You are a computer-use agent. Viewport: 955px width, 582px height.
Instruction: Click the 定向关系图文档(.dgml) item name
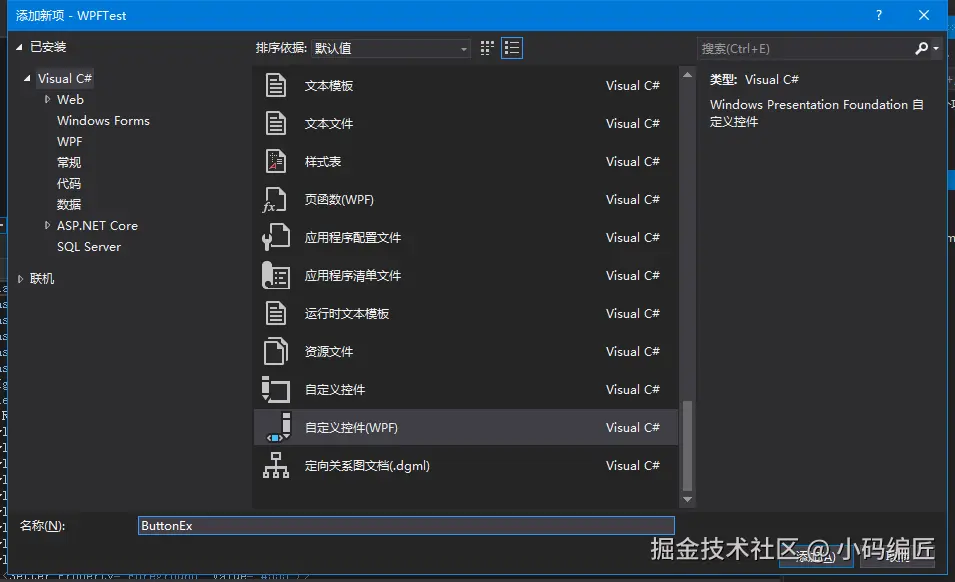367,466
